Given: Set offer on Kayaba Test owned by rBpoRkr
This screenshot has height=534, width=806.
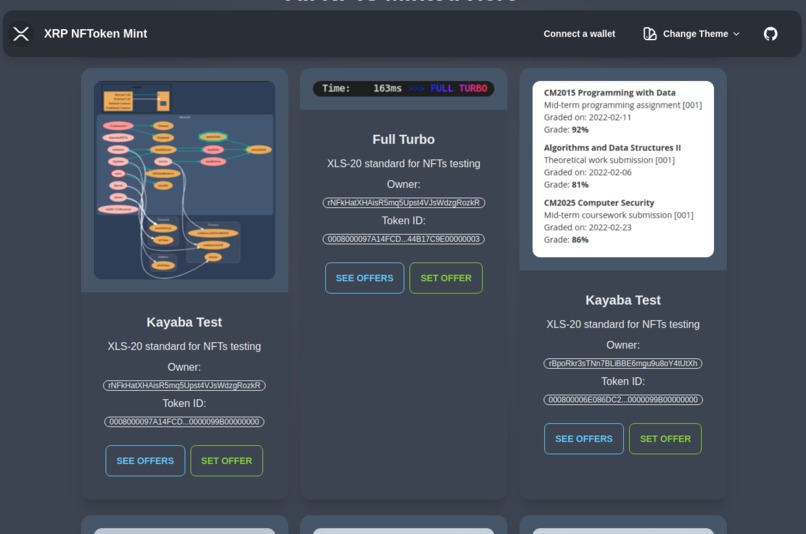Looking at the screenshot, I should click(665, 439).
